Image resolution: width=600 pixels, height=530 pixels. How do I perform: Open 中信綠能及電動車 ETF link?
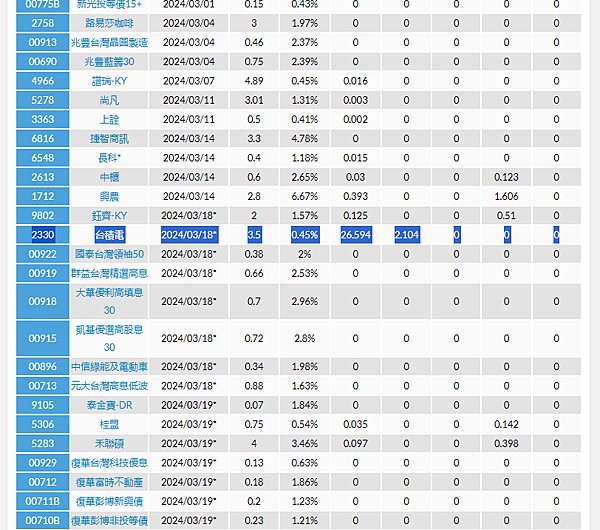tap(109, 367)
